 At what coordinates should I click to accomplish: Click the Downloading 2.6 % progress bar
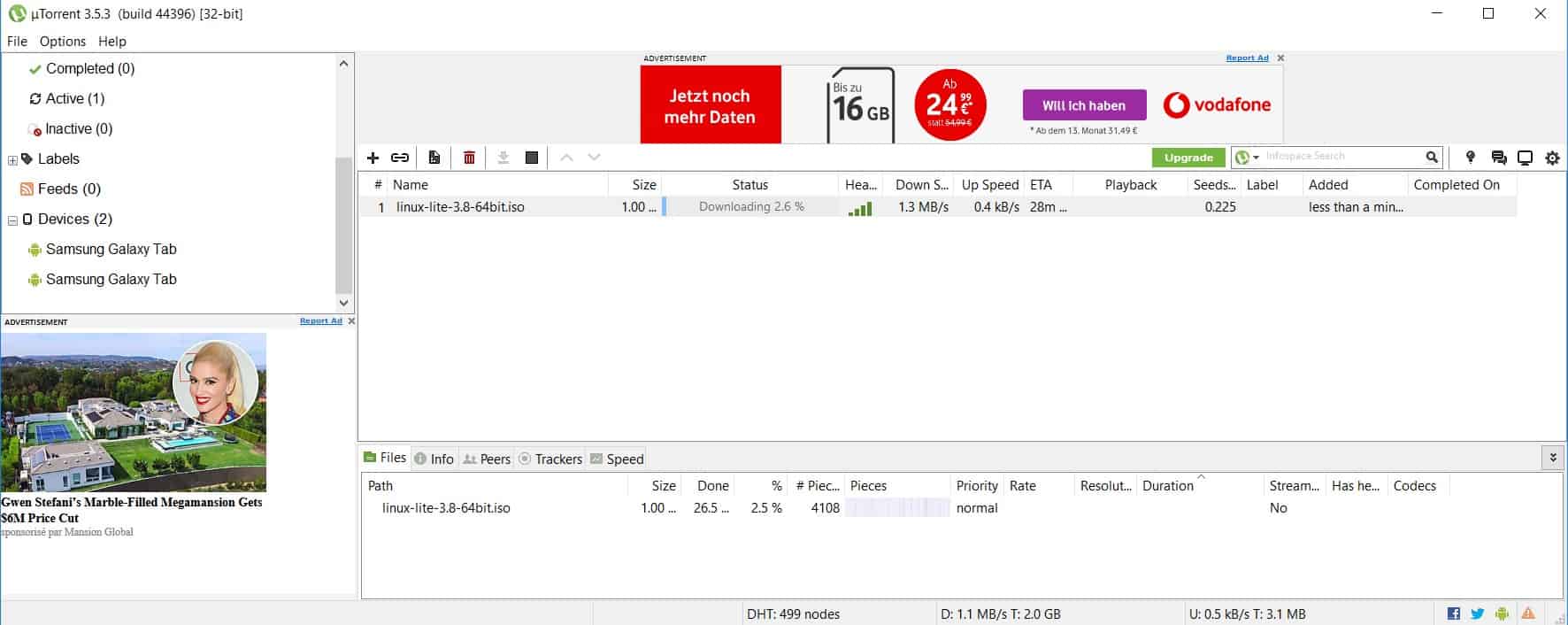[750, 206]
